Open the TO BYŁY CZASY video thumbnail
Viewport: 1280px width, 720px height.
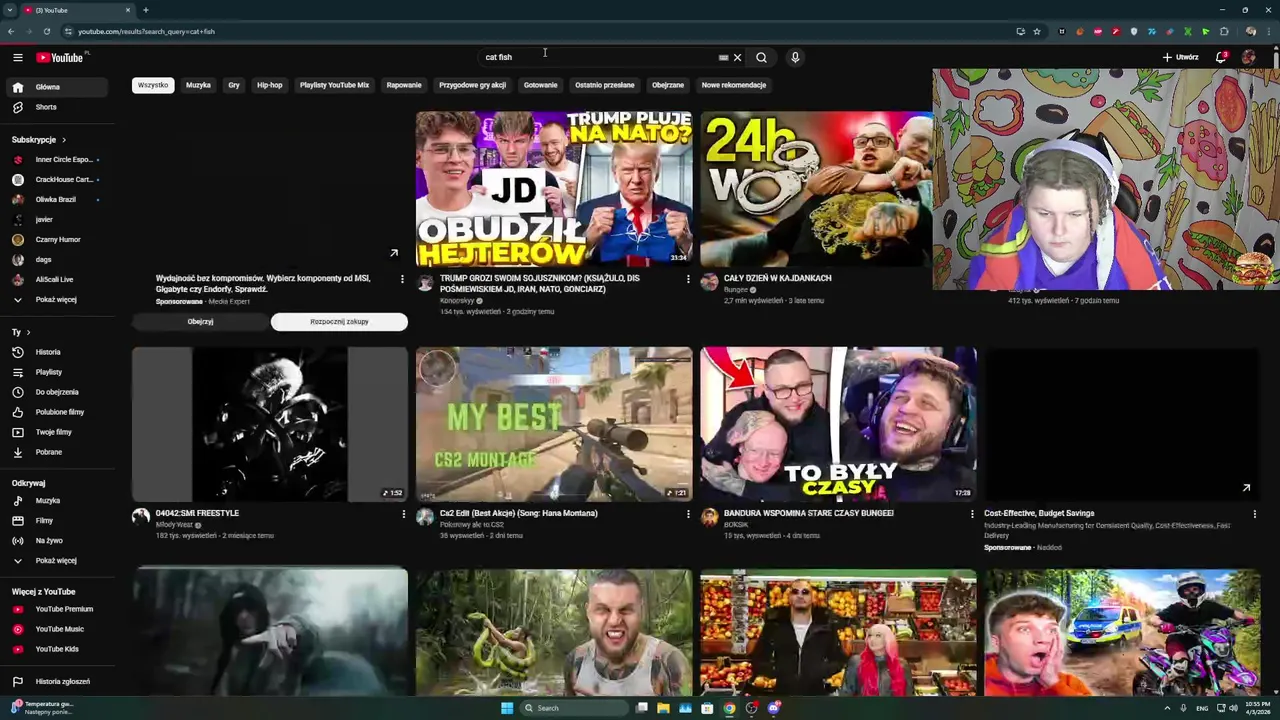coord(838,424)
